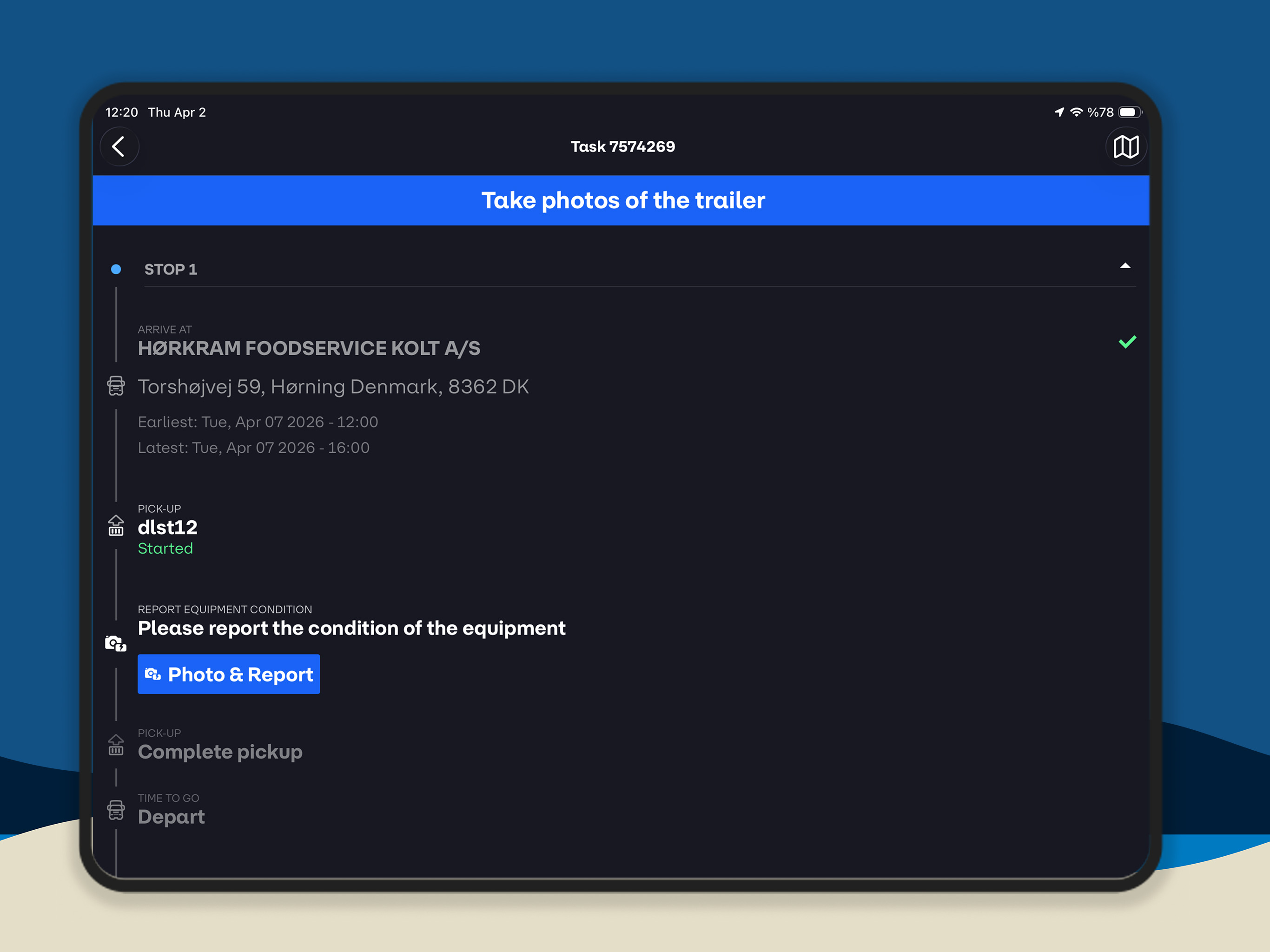
Task: Tap the Photo & Report button
Action: tap(229, 674)
